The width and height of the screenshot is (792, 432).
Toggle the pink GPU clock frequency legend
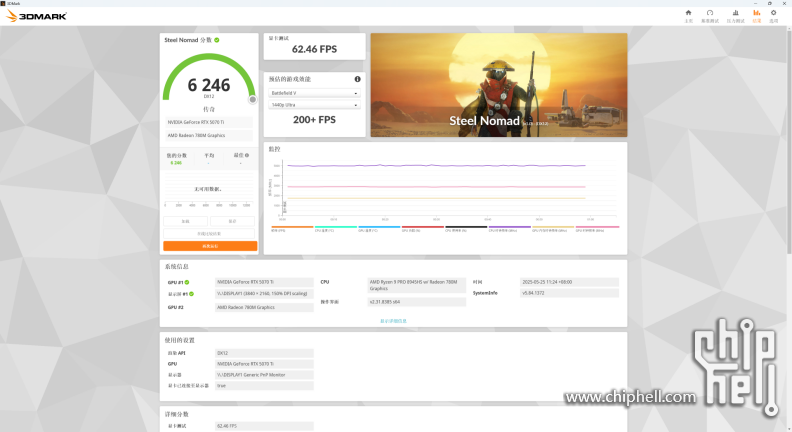coord(597,228)
